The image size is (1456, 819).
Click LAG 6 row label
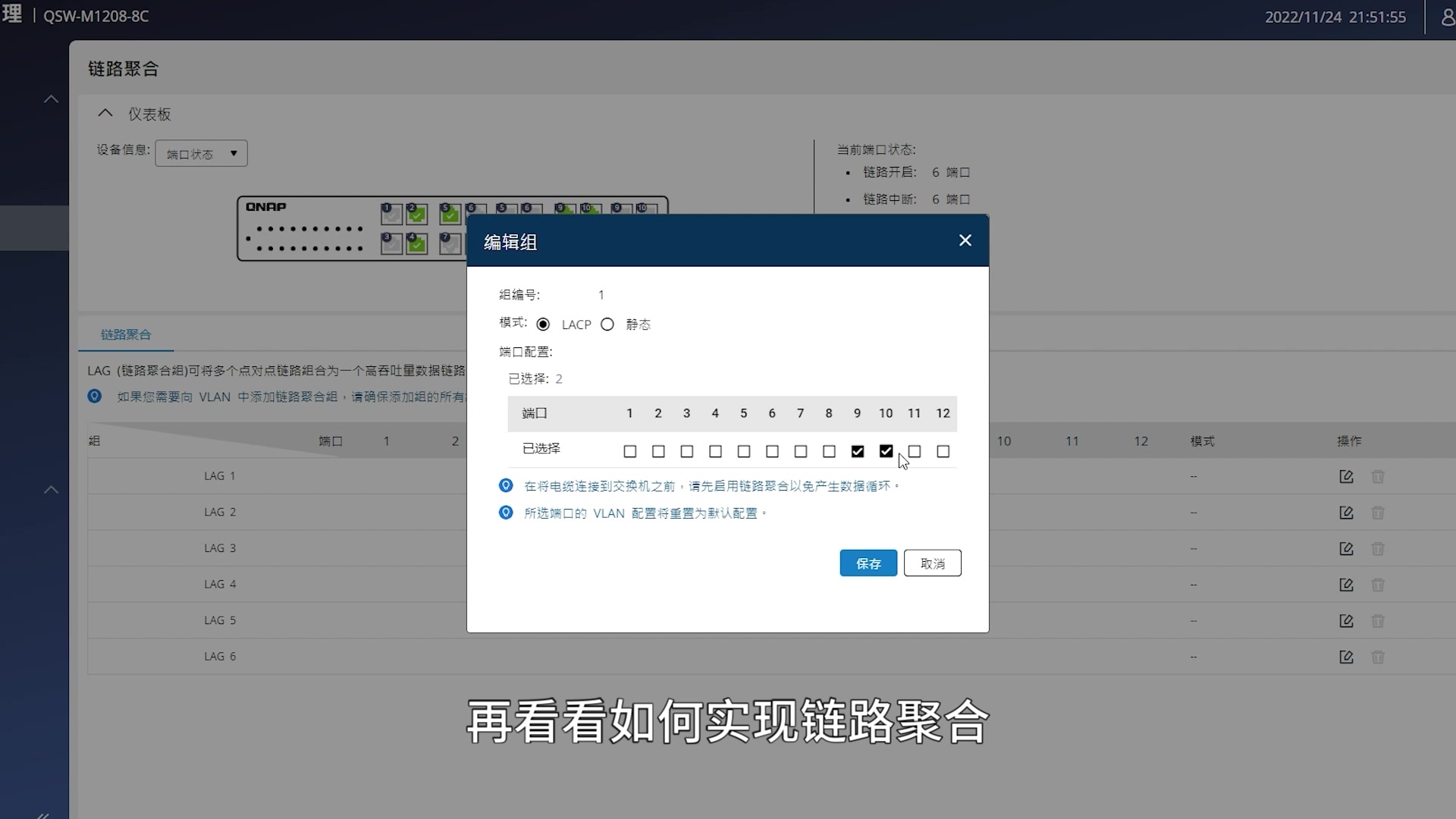(220, 657)
